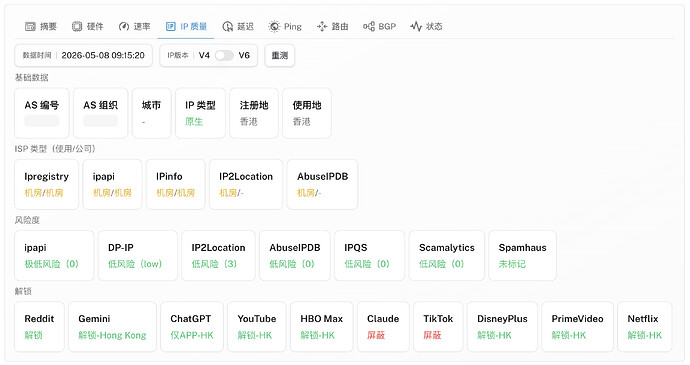Click the Ipregistry ISP type card
Screen dimensions: 690x365
47,184
